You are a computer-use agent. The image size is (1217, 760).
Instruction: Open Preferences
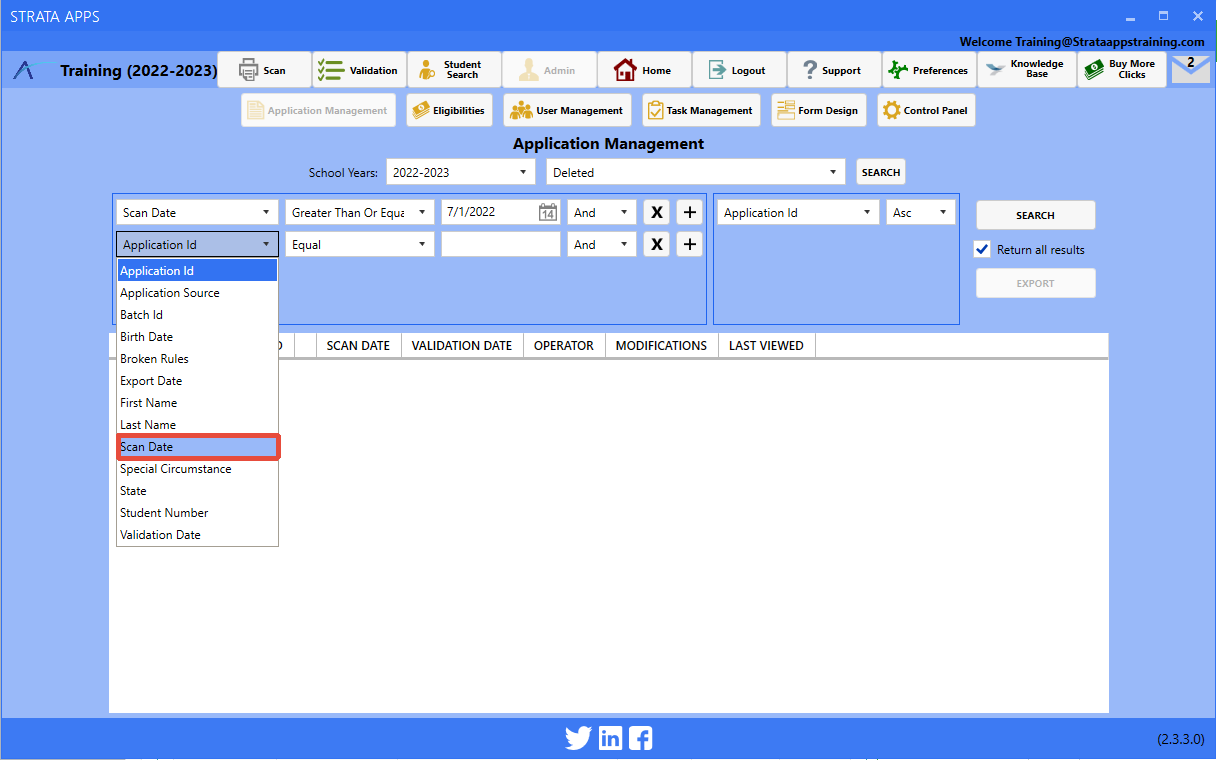(x=929, y=70)
